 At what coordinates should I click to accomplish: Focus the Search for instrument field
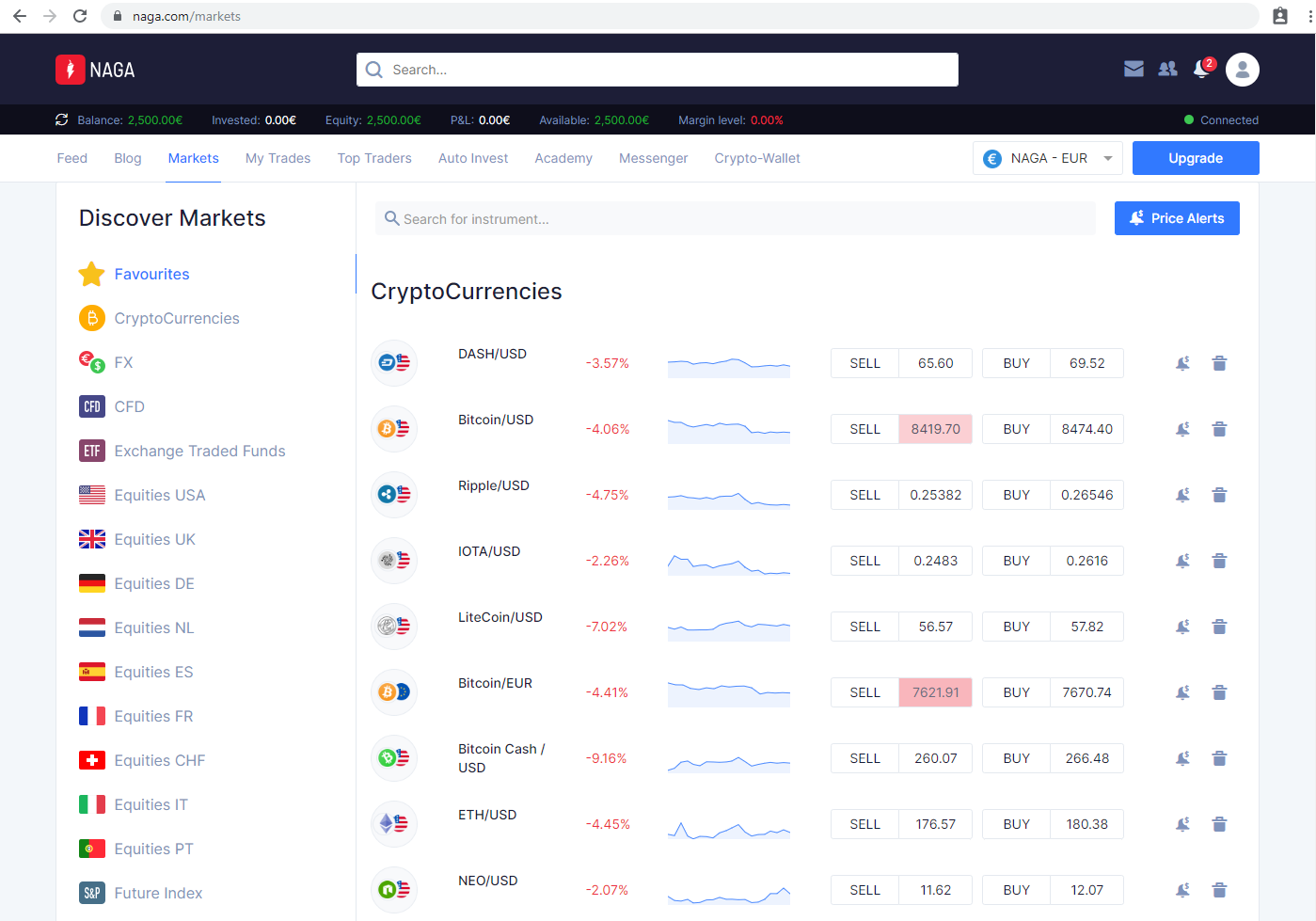click(x=736, y=218)
